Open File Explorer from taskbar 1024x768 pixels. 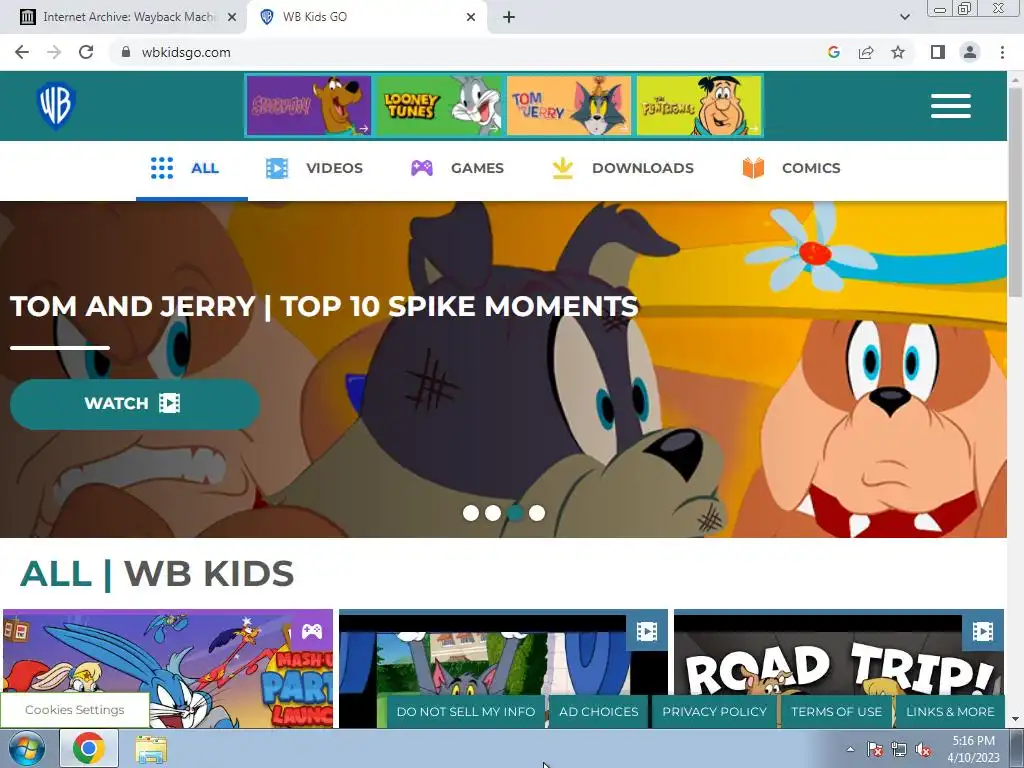151,750
